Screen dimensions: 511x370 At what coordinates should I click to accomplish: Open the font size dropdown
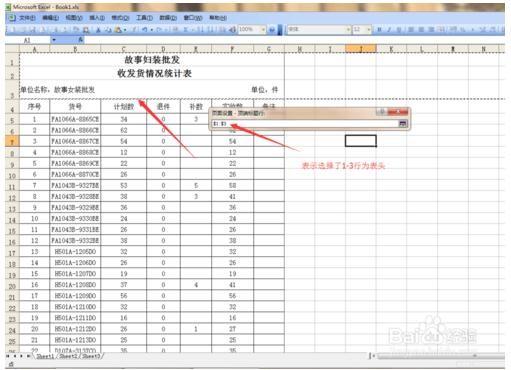point(369,30)
